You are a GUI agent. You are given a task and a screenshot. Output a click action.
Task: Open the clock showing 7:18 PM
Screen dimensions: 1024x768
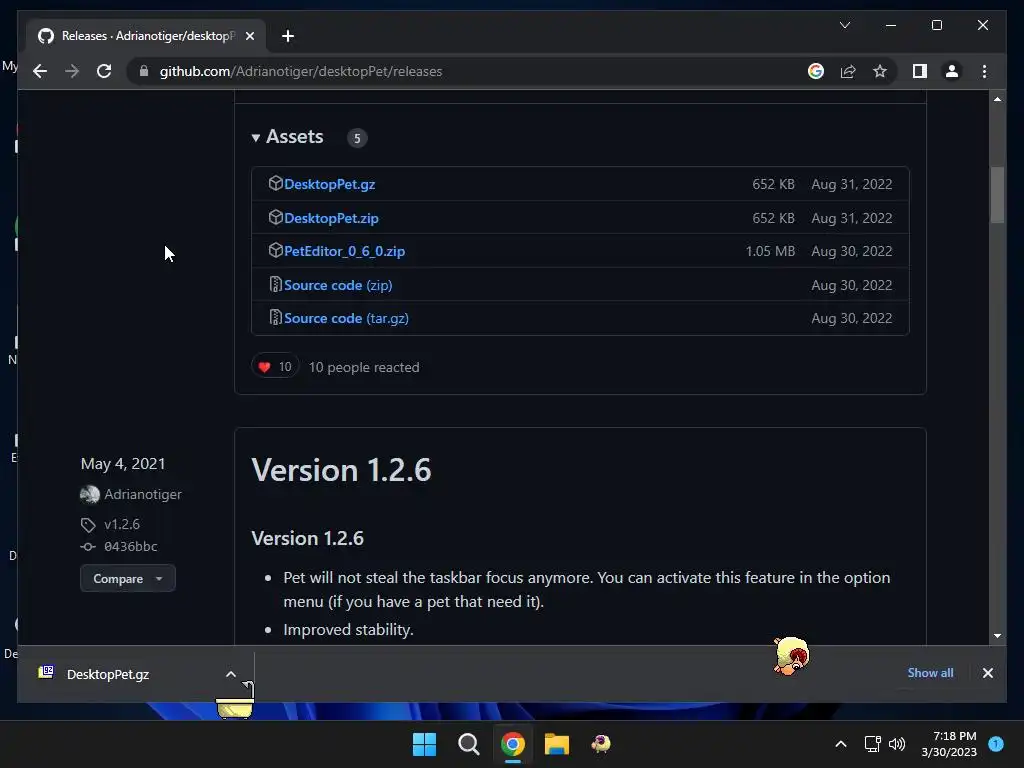[949, 744]
